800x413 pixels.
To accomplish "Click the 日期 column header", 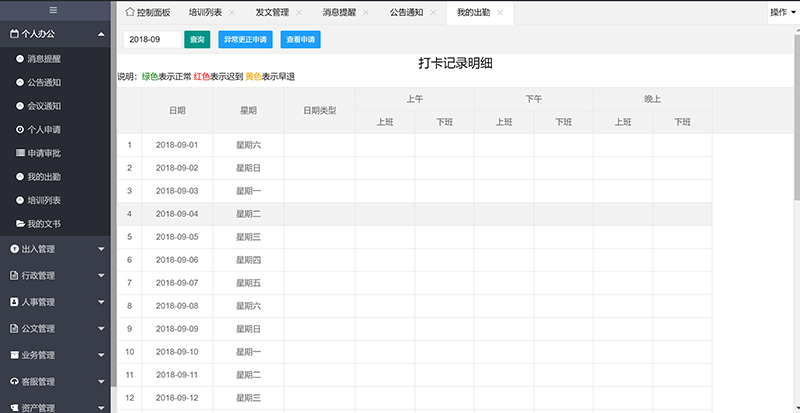I will [x=177, y=111].
